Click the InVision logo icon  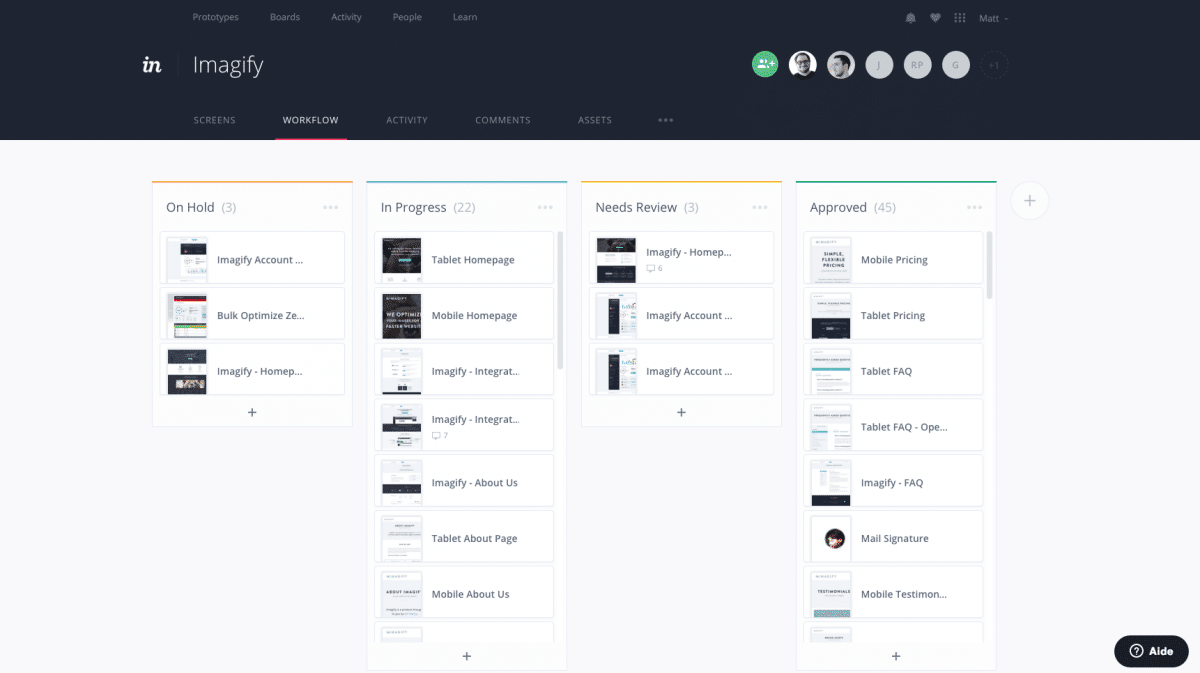tap(152, 65)
